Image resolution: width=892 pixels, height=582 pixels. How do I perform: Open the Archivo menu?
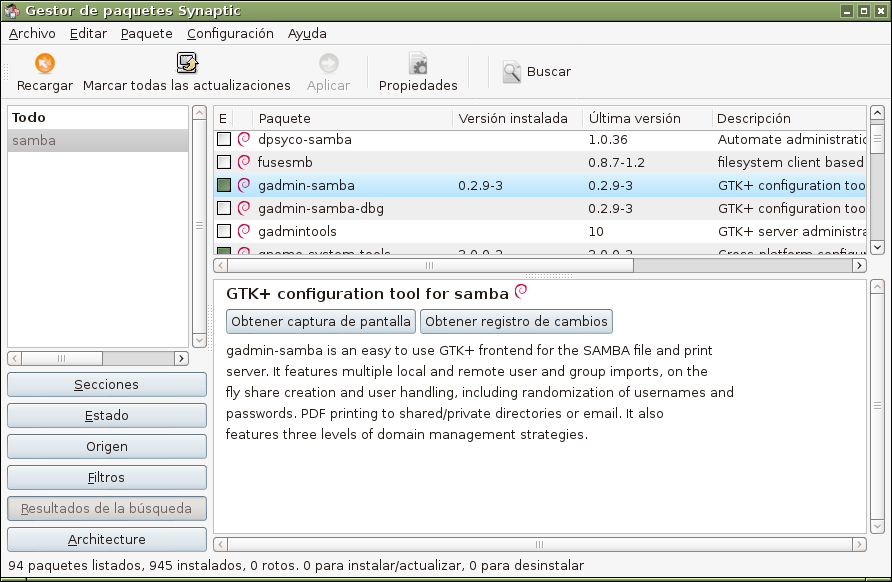tap(31, 33)
